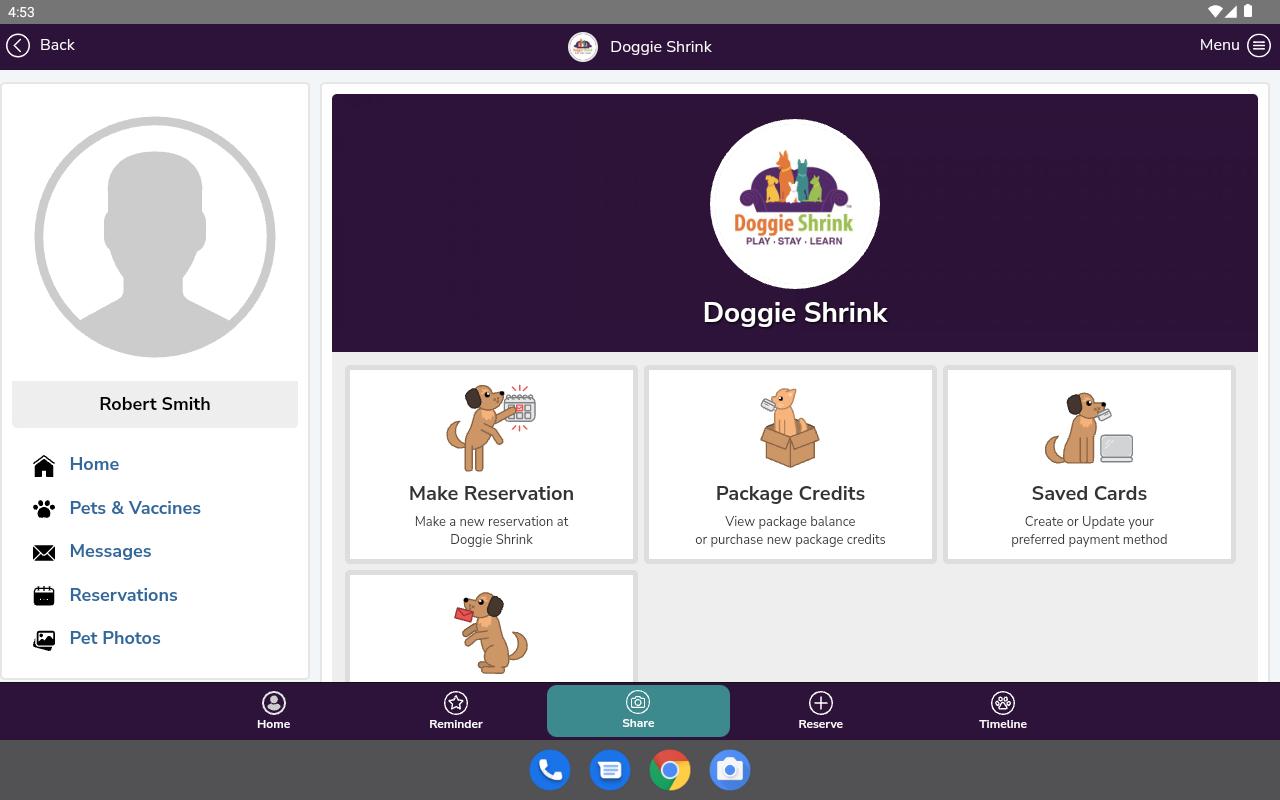The height and width of the screenshot is (800, 1280).
Task: Click the calendar icon beside Reservations
Action: (44, 596)
